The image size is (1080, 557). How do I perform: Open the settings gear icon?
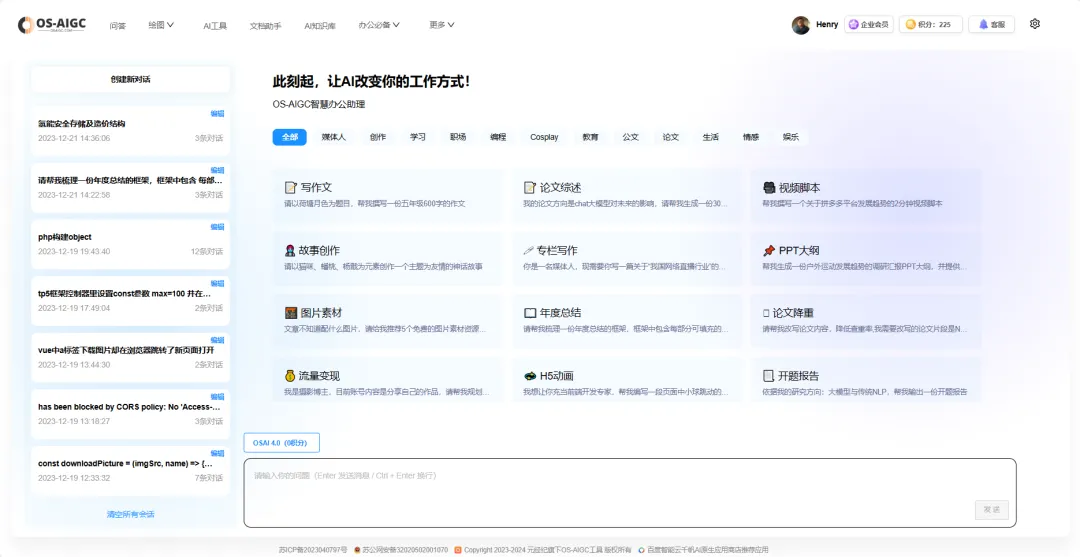[1035, 24]
